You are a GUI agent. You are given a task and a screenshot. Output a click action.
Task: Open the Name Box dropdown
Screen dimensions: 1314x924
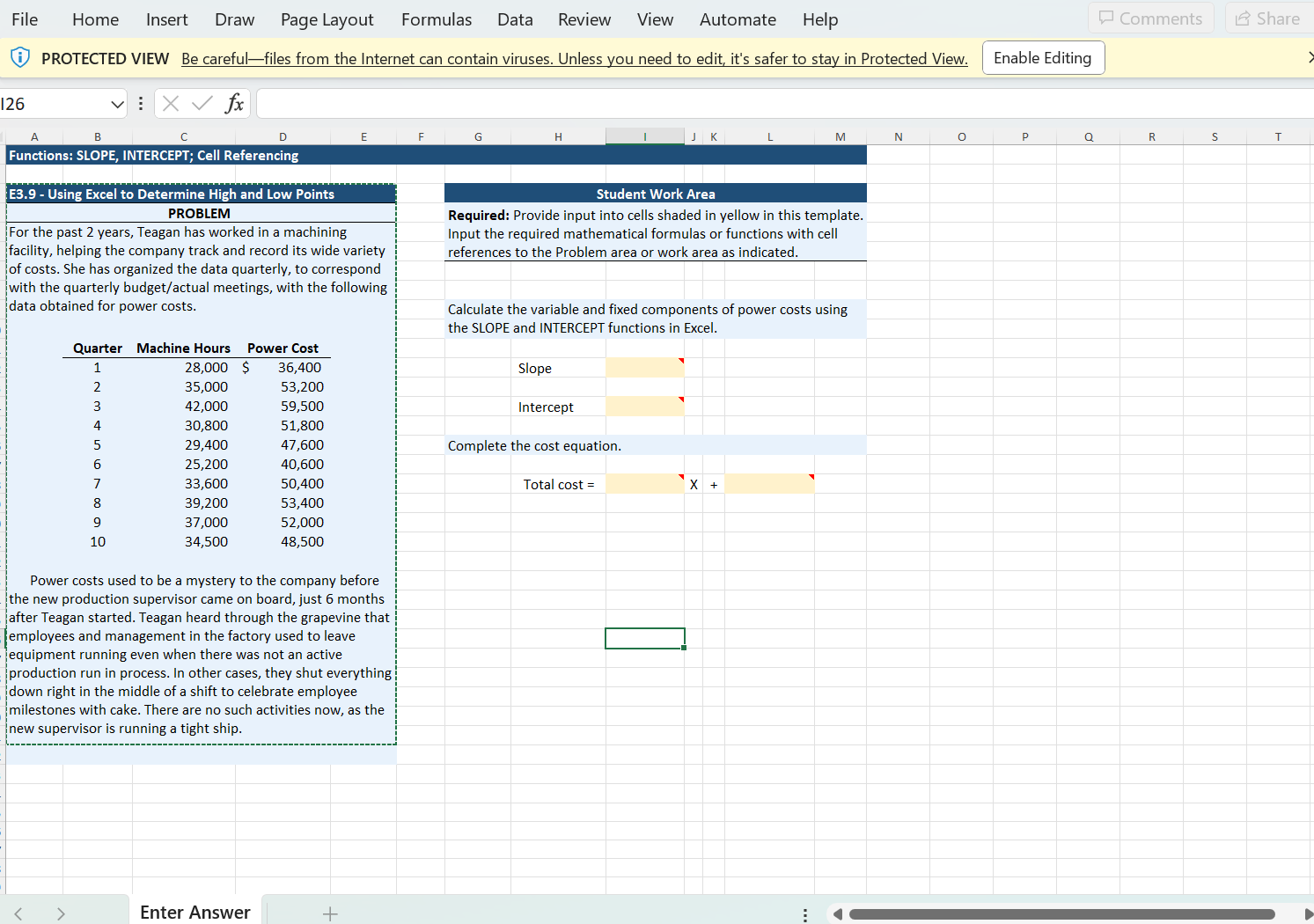click(115, 103)
